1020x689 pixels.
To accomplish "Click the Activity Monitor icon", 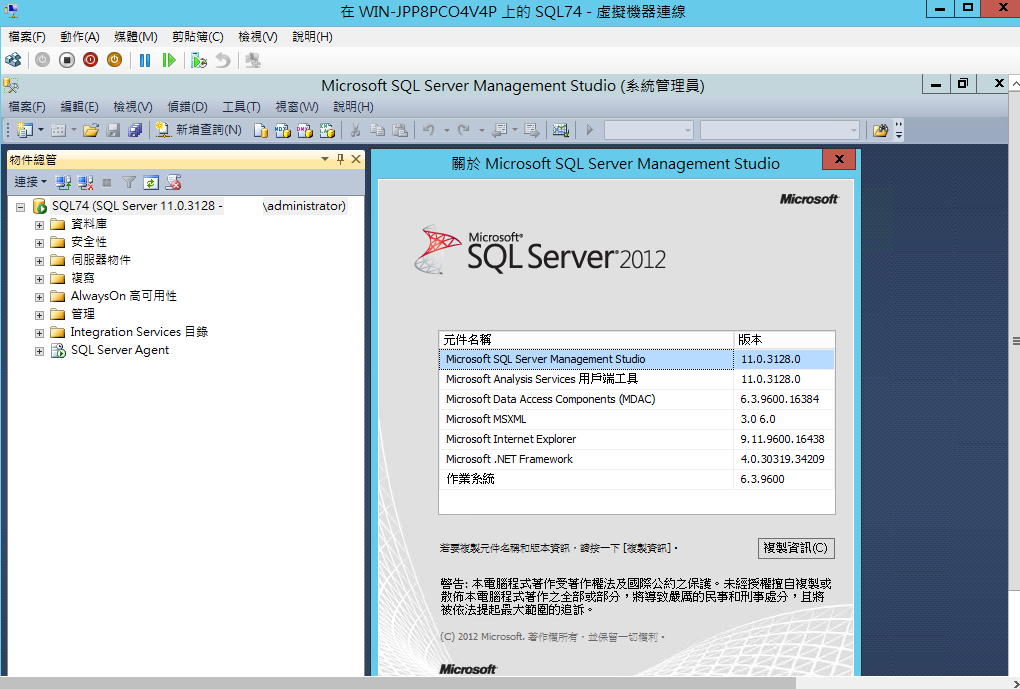I will 560,130.
